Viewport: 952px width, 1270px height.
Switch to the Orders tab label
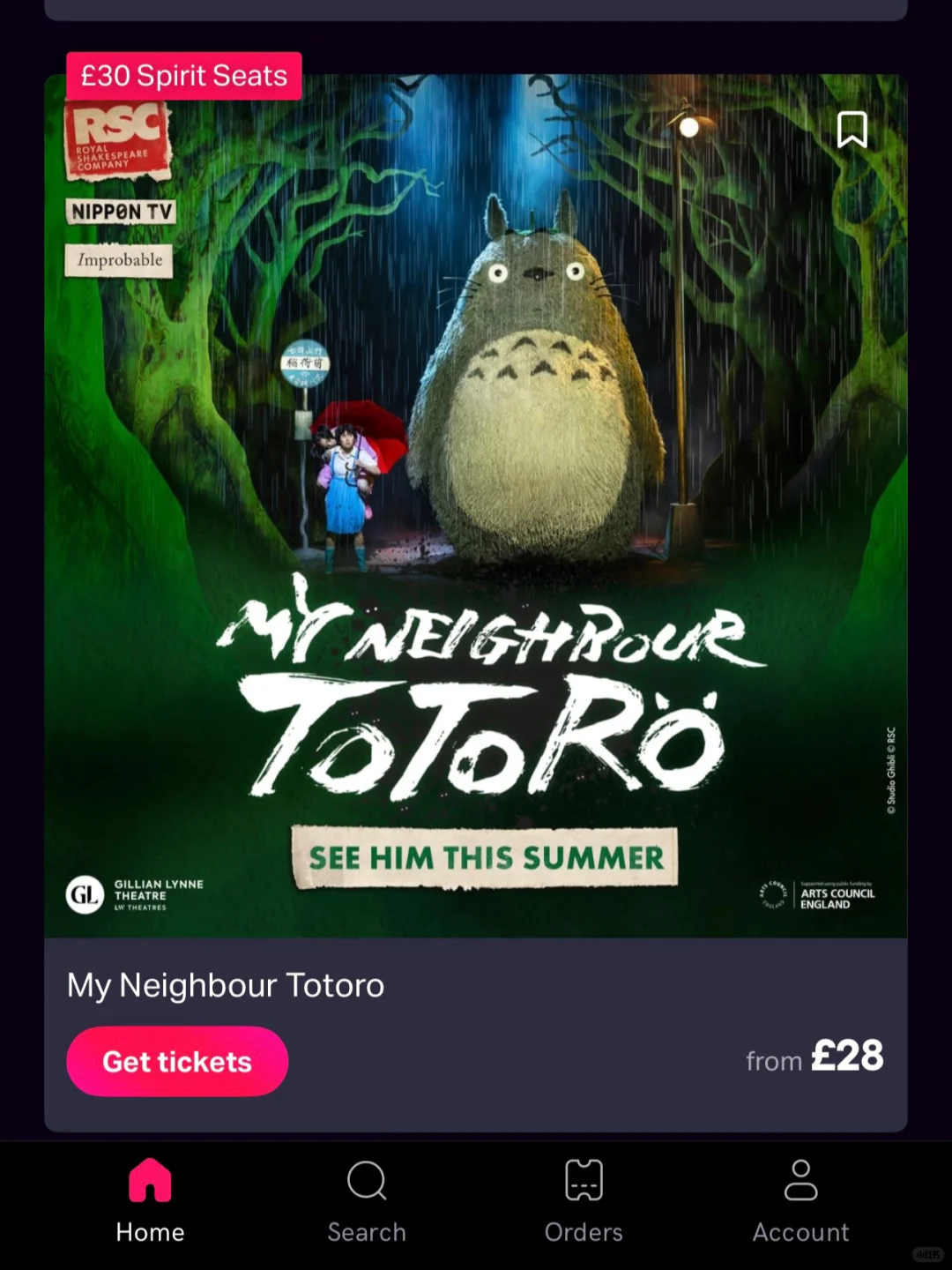coord(584,1232)
